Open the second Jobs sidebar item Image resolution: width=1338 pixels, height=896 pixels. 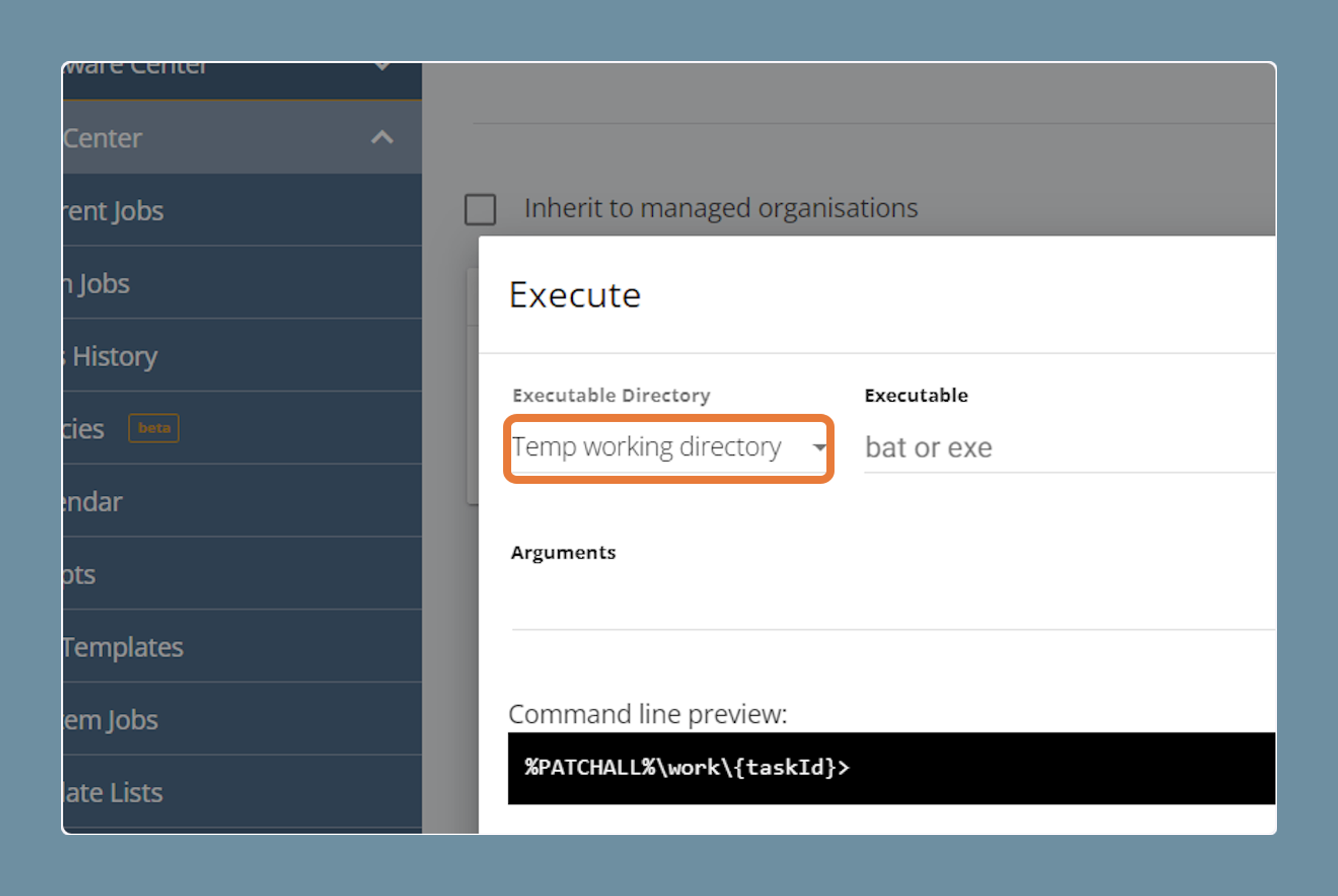coord(242,283)
